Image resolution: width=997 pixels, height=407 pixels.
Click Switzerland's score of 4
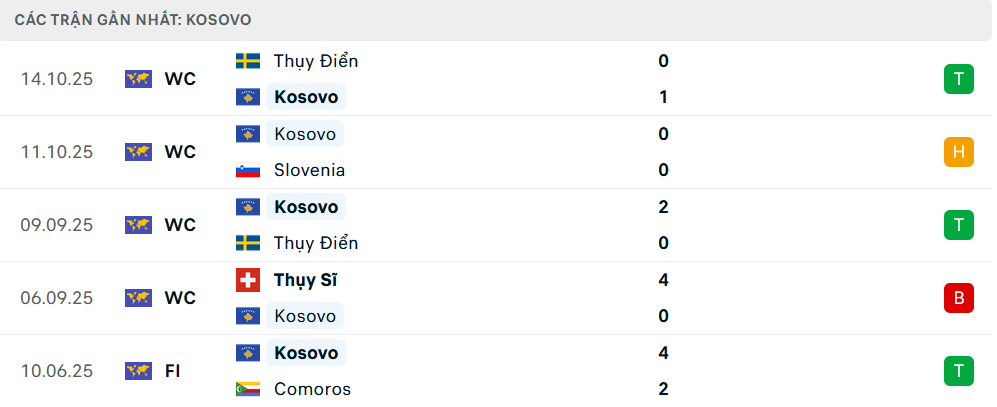tap(663, 280)
